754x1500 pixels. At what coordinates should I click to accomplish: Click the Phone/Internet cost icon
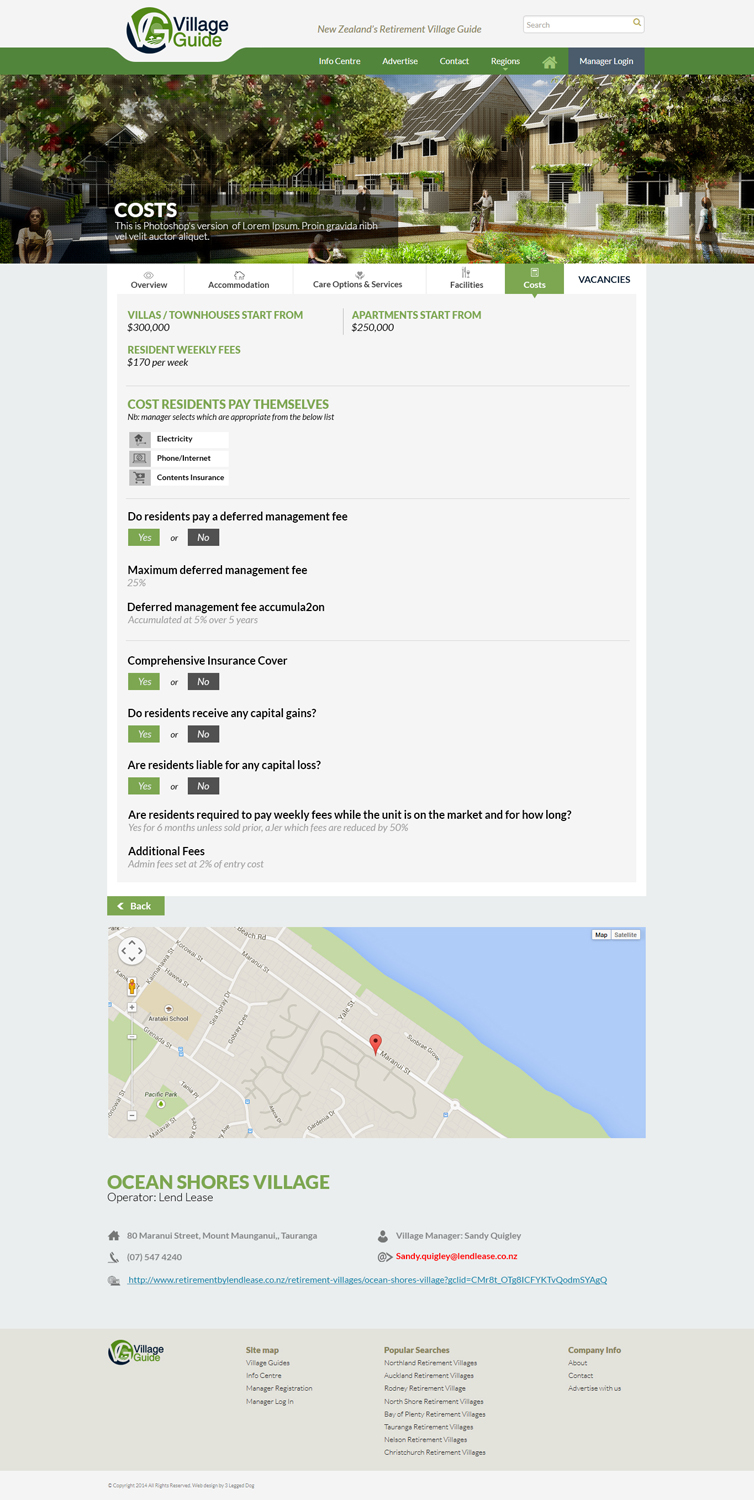[140, 458]
